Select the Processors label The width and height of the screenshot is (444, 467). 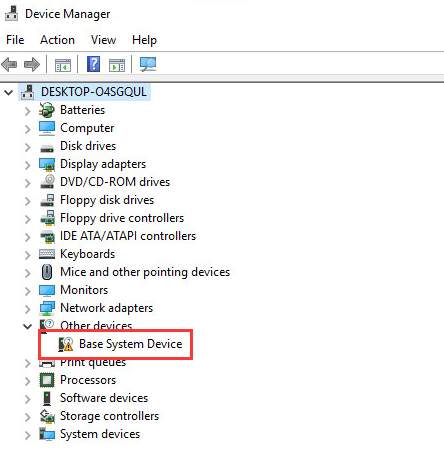tap(88, 380)
